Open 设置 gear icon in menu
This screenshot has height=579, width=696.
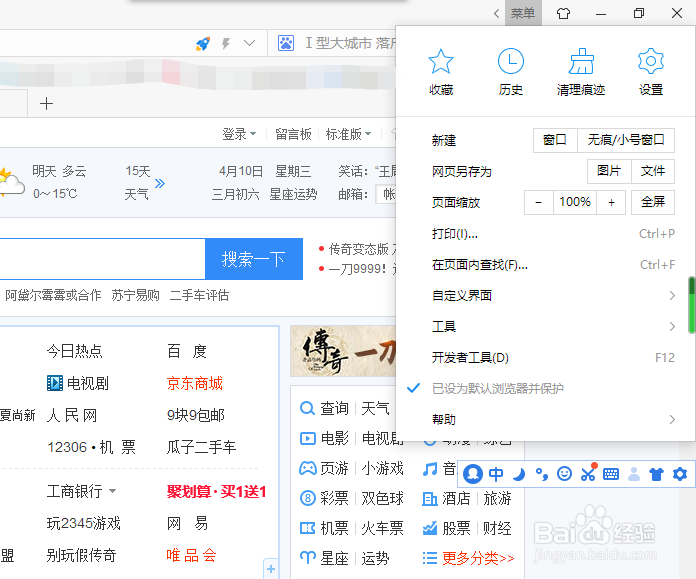point(651,61)
